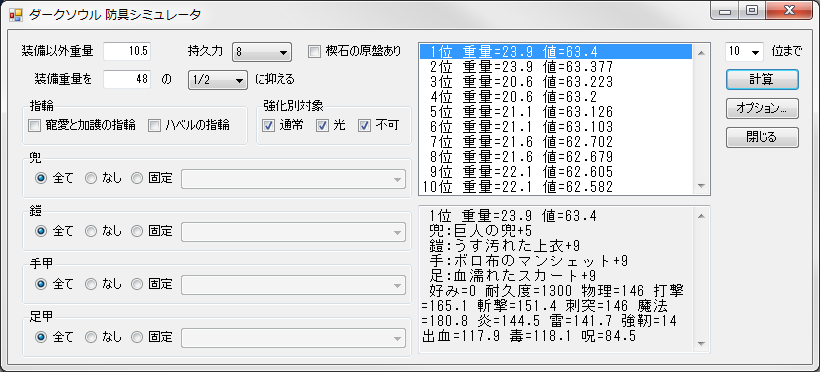The width and height of the screenshot is (820, 372).
Task: Select 全て radio in the 手甲 group
Action: click(x=41, y=284)
